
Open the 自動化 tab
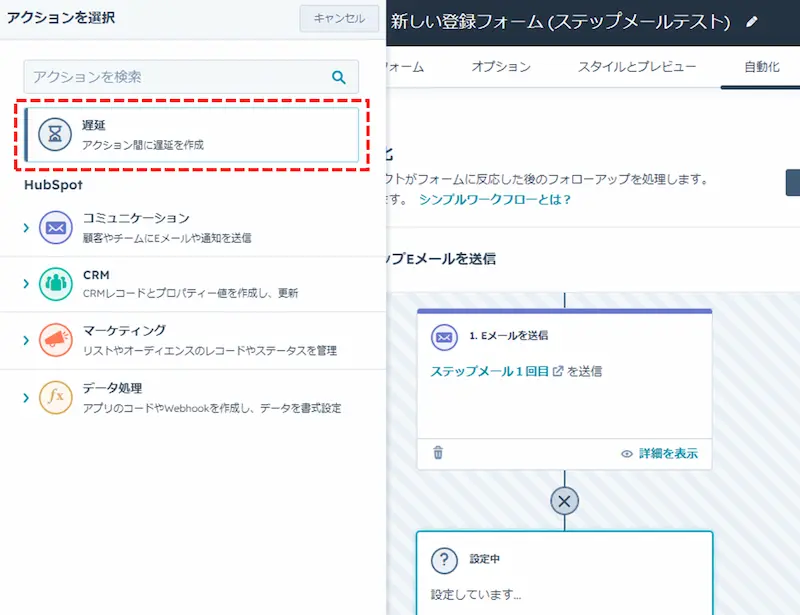click(762, 67)
